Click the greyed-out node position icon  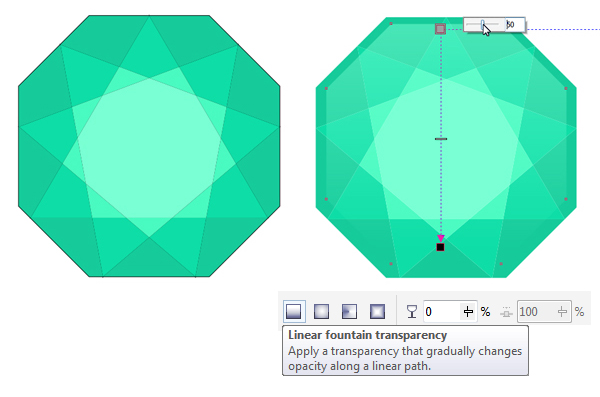(506, 312)
